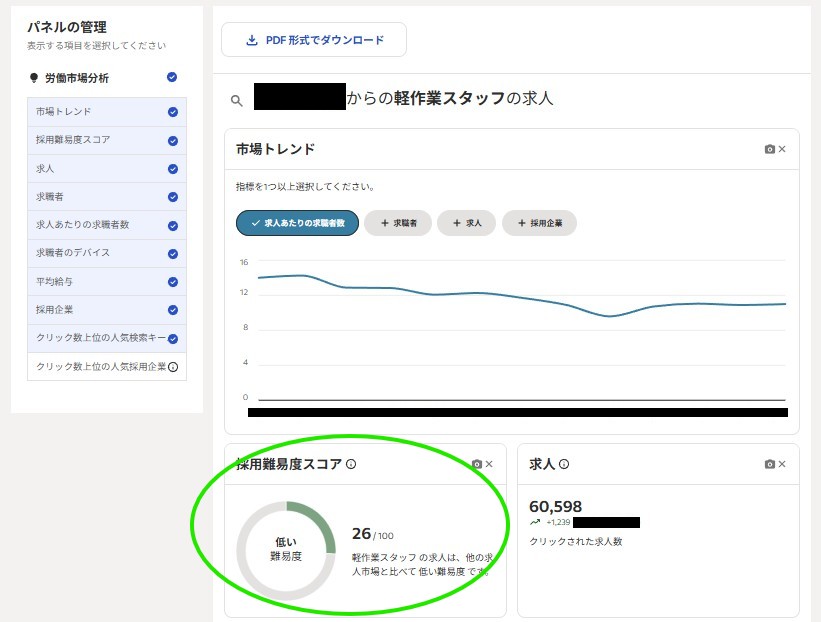Click the PDF download icon
The height and width of the screenshot is (622, 821).
[252, 40]
